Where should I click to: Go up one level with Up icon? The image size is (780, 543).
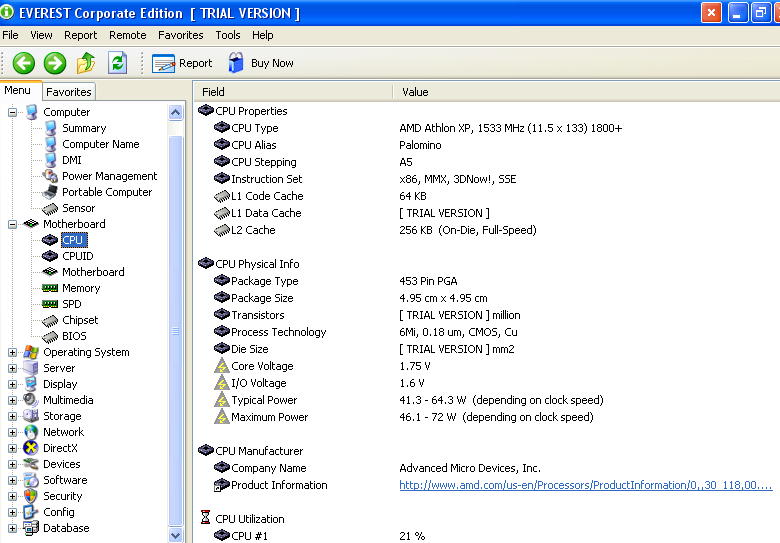point(86,63)
